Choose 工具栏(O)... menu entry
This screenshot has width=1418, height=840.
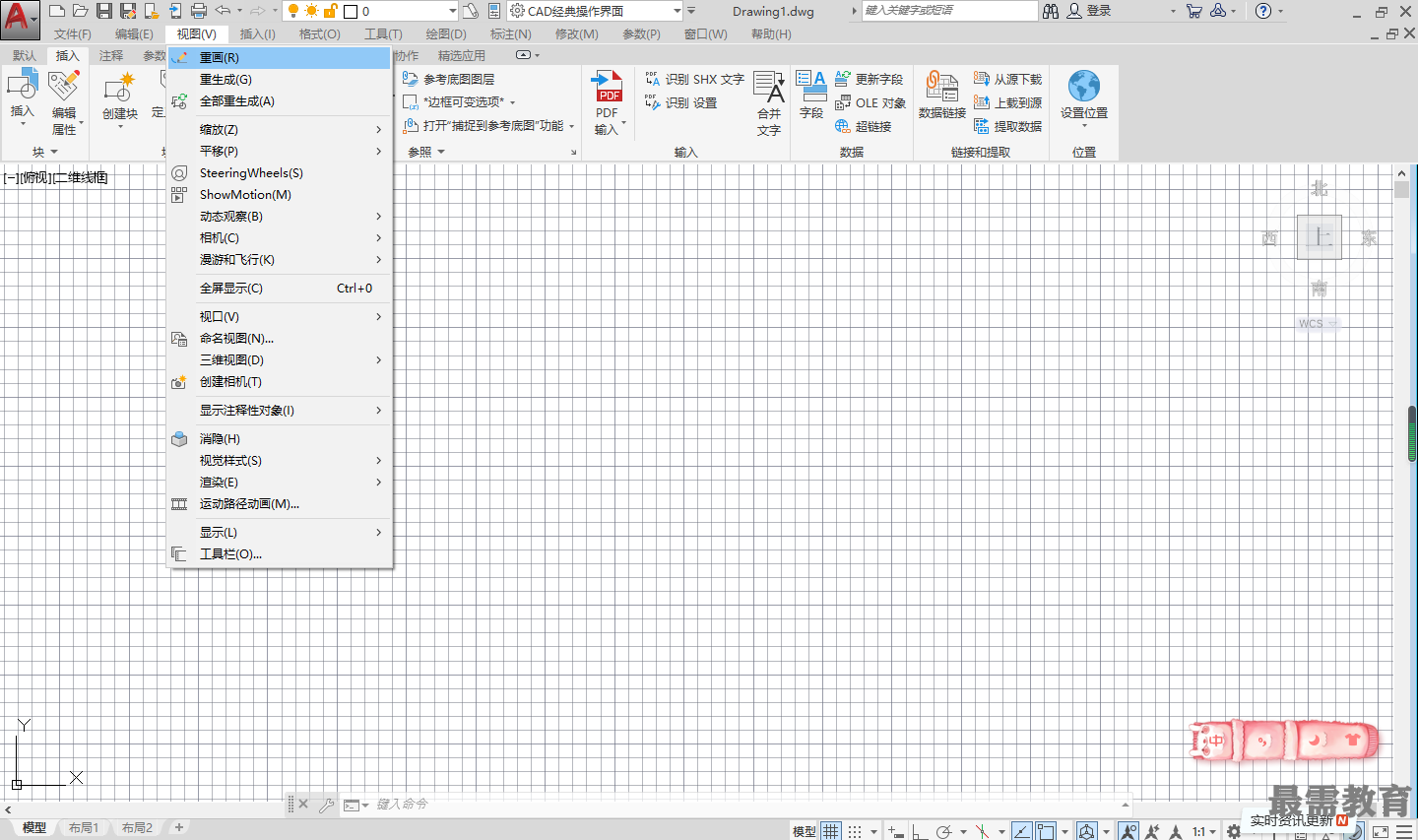coord(280,553)
